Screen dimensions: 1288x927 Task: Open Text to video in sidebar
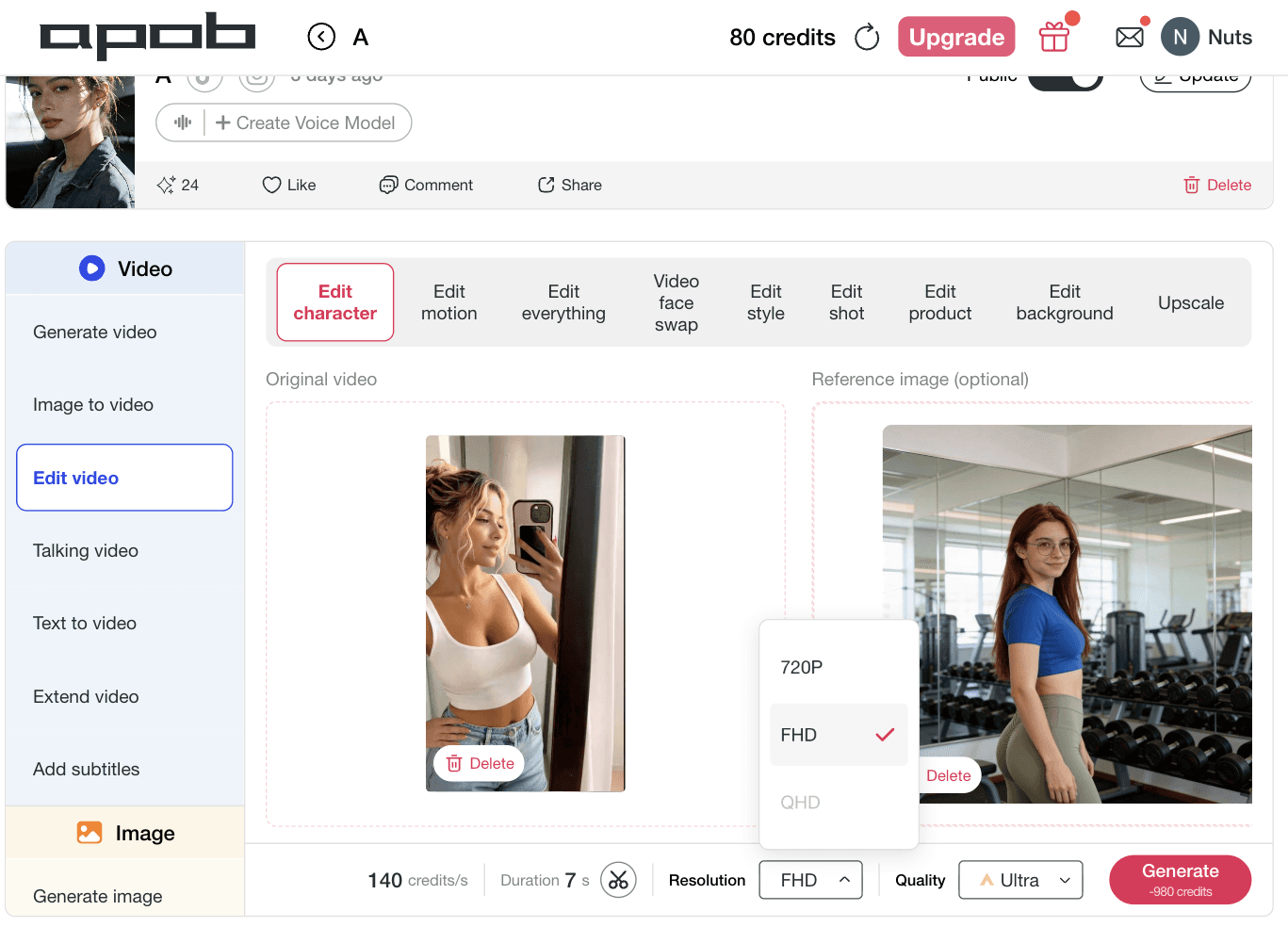tap(124, 623)
